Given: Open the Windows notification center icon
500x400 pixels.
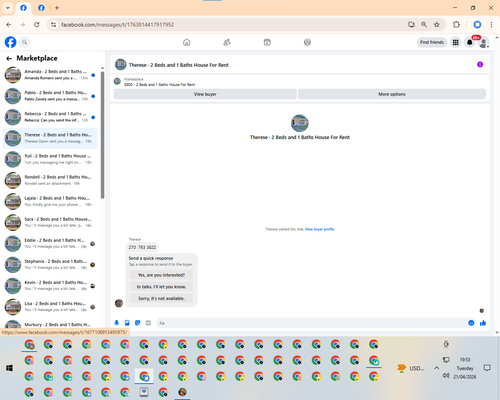Looking at the screenshot, I should coord(487,368).
